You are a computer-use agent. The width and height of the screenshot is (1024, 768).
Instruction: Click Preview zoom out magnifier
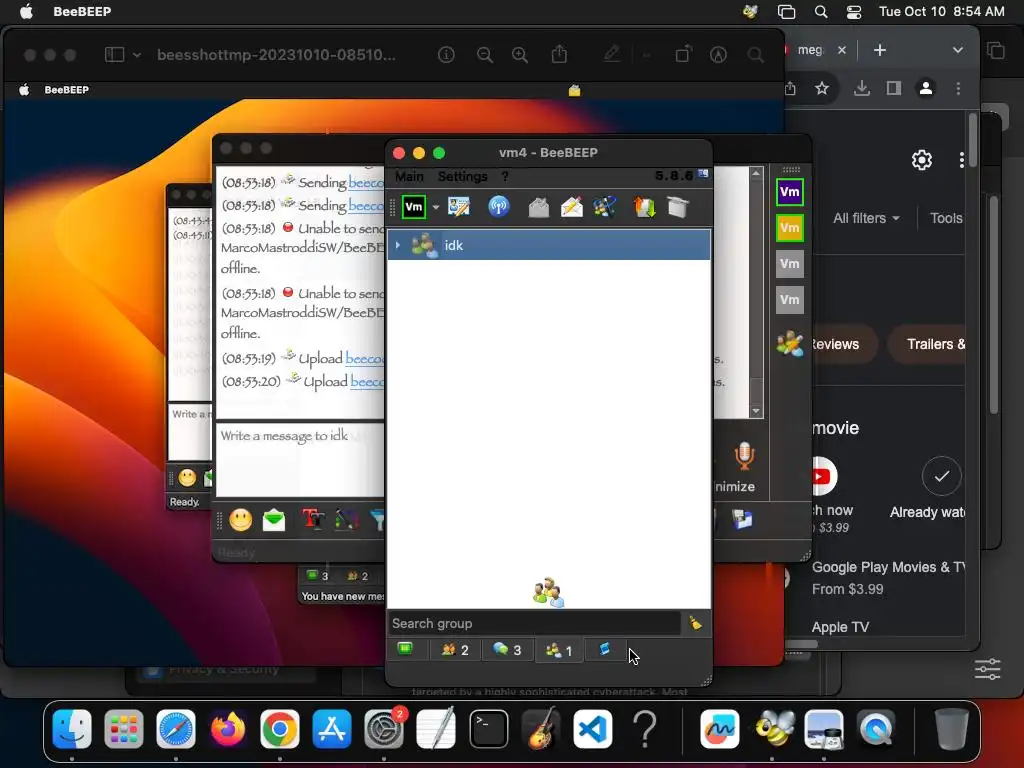tap(485, 55)
